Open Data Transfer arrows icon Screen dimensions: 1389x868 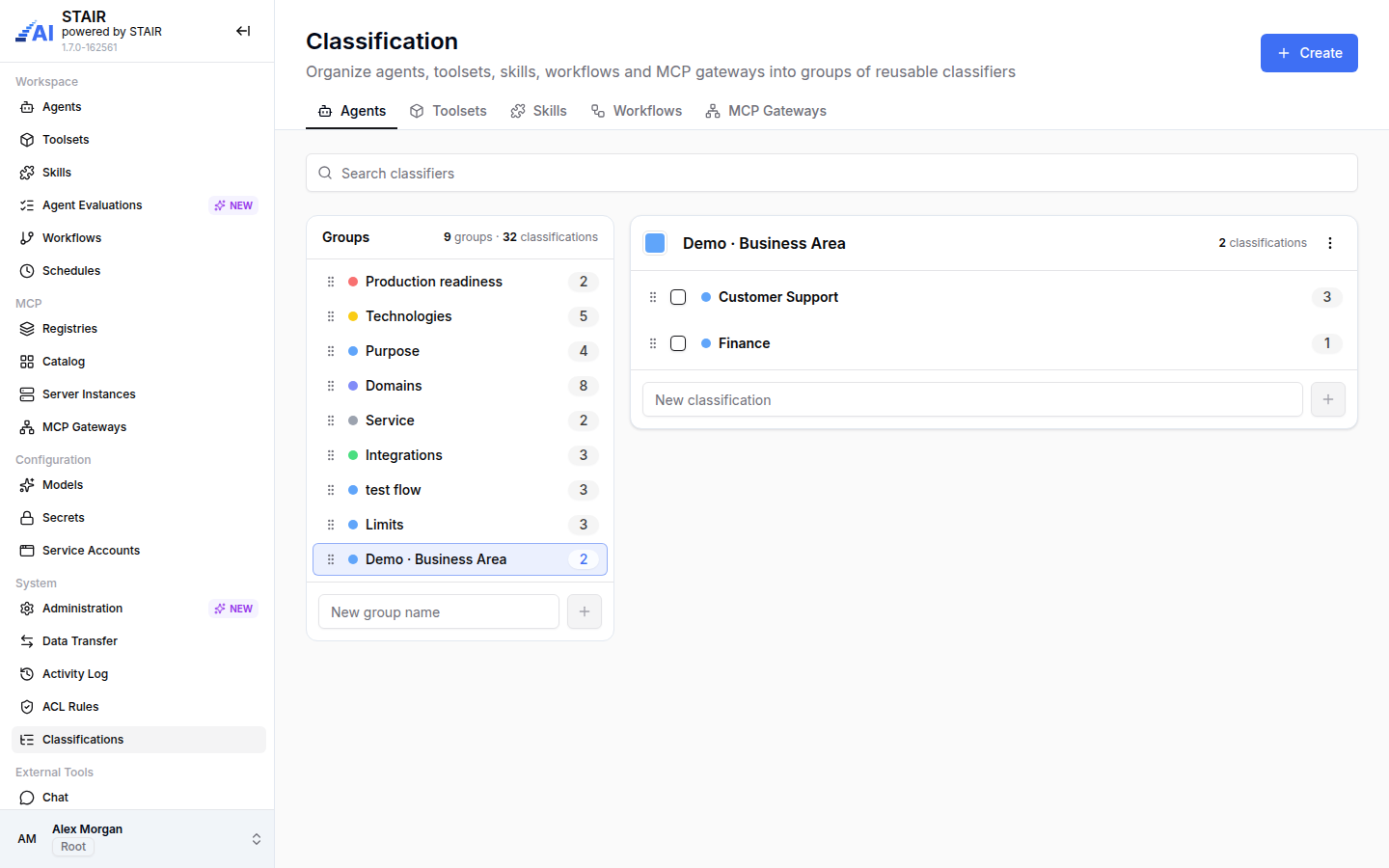tap(27, 641)
